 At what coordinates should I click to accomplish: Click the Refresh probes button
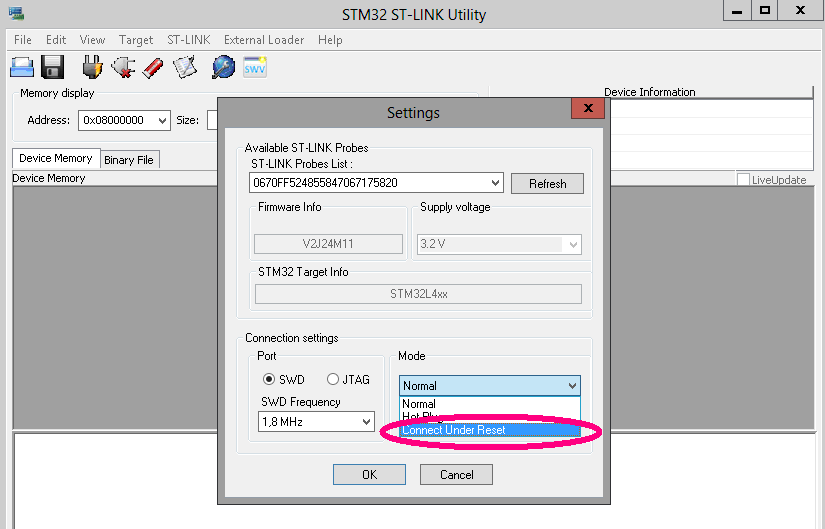(x=547, y=184)
